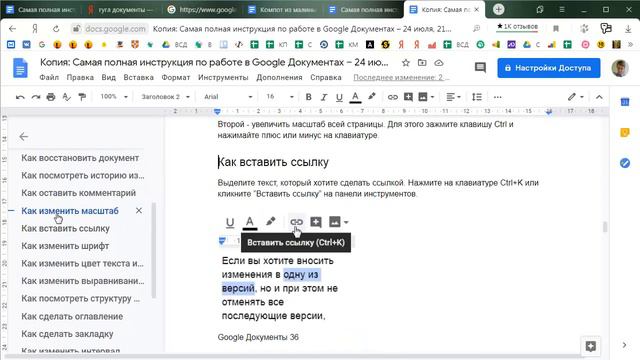Place cursor in heading Как вставить ссылку
This screenshot has width=640, height=360.
coord(273,162)
